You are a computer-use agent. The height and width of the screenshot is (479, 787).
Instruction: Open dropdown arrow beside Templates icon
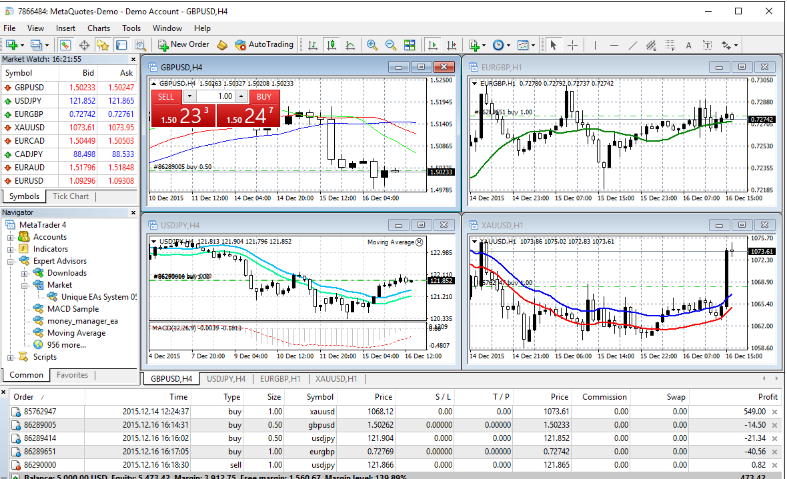click(x=533, y=45)
